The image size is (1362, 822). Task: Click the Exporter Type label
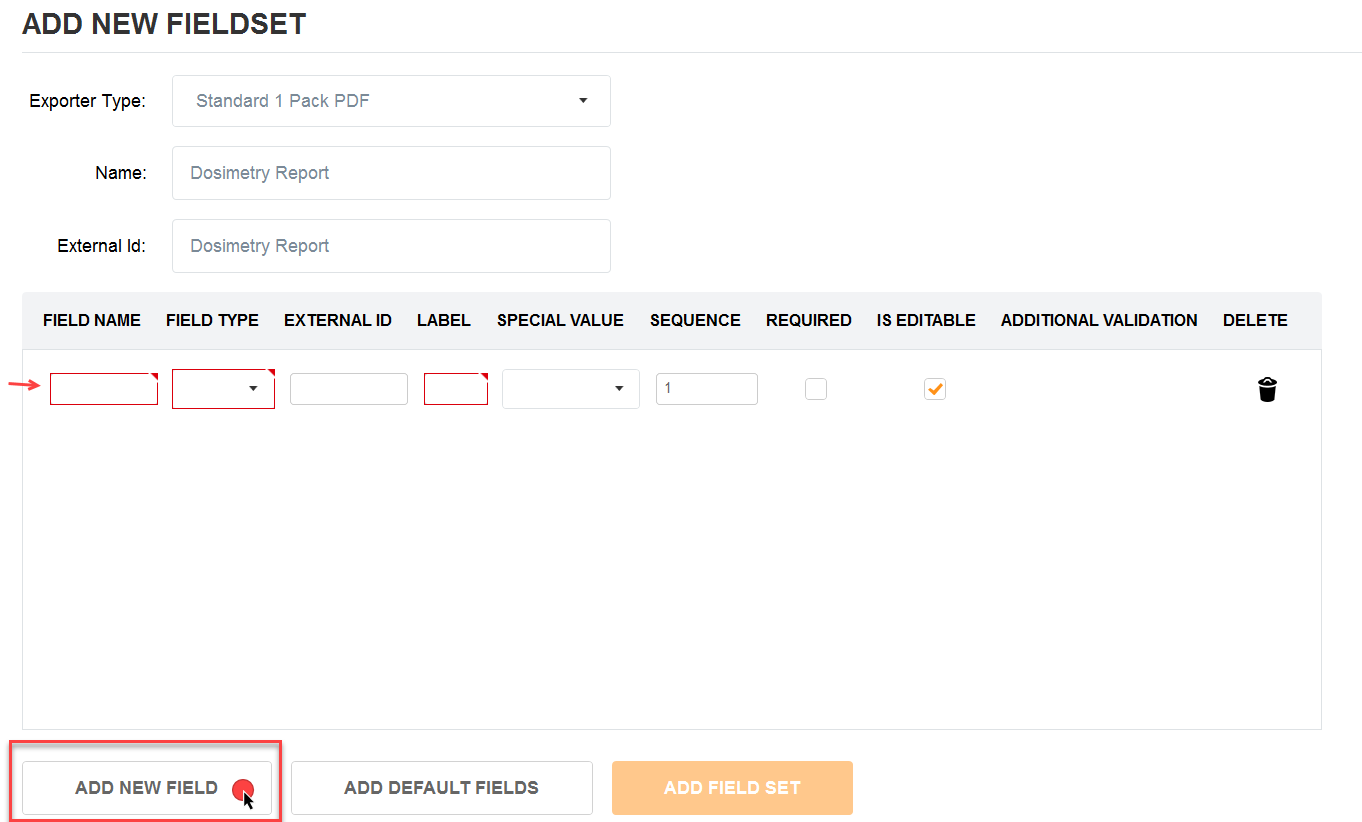88,101
